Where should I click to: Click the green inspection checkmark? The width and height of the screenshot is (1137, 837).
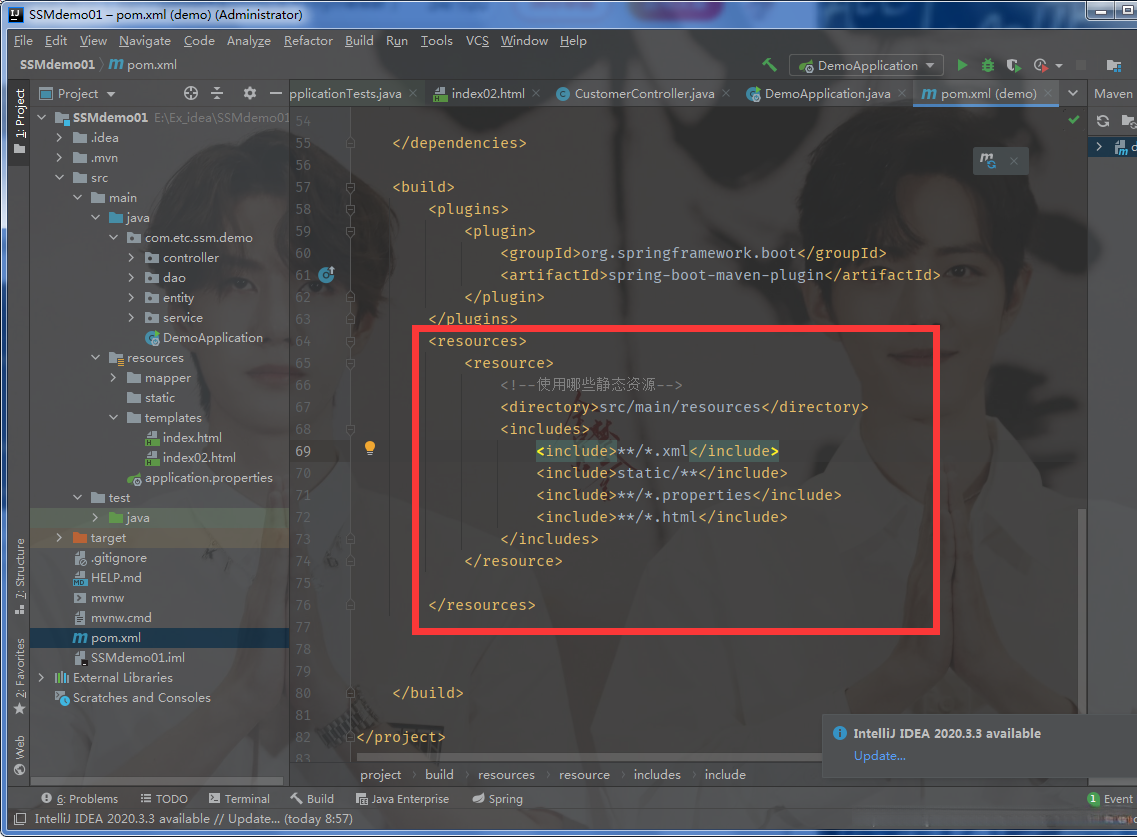coord(1073,120)
